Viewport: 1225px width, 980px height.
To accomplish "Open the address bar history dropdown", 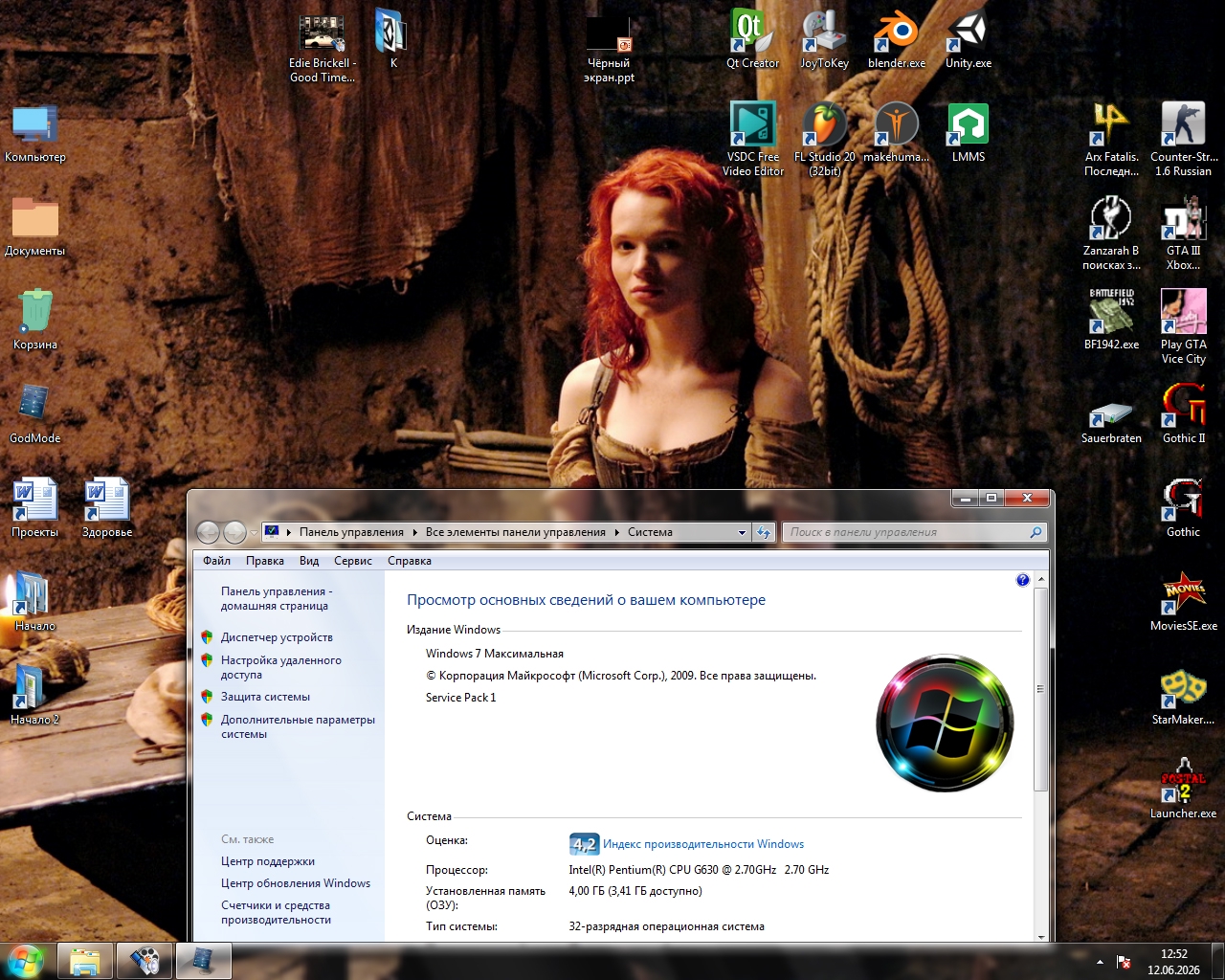I will (742, 532).
